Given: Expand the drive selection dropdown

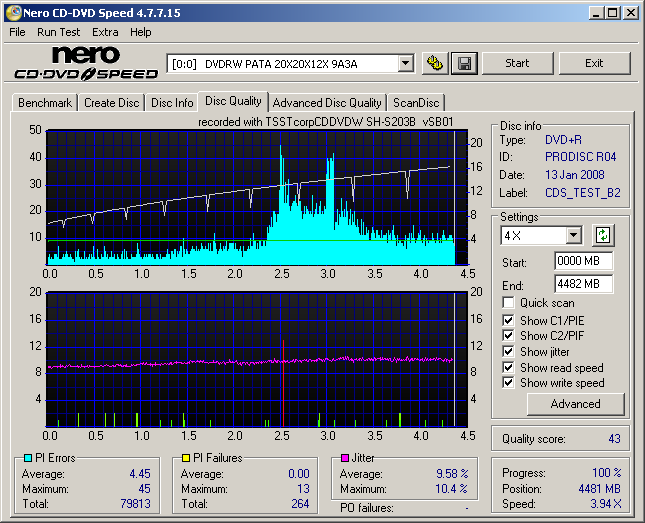Looking at the screenshot, I should pyautogui.click(x=406, y=64).
